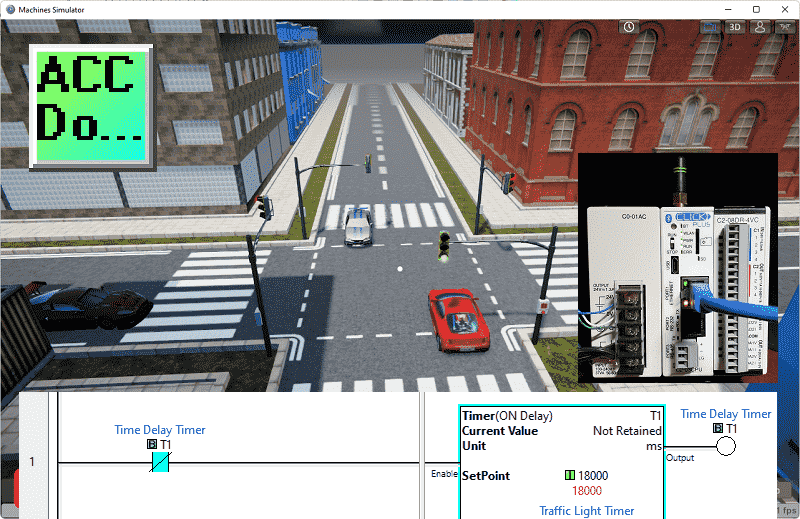Click the green integer icon beside SetPoint 18000
Screen dimensions: 800x519
pos(570,475)
